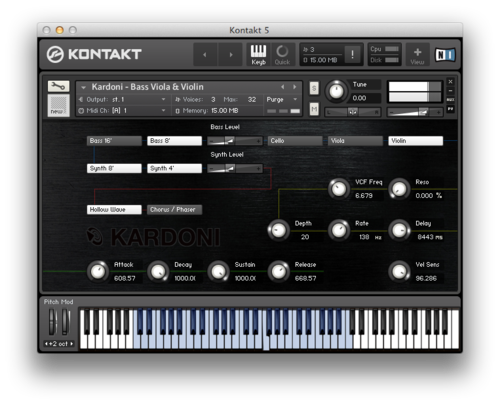Screen dimensions: 500x405
Task: Click the Mod wheel
Action: click(66, 322)
